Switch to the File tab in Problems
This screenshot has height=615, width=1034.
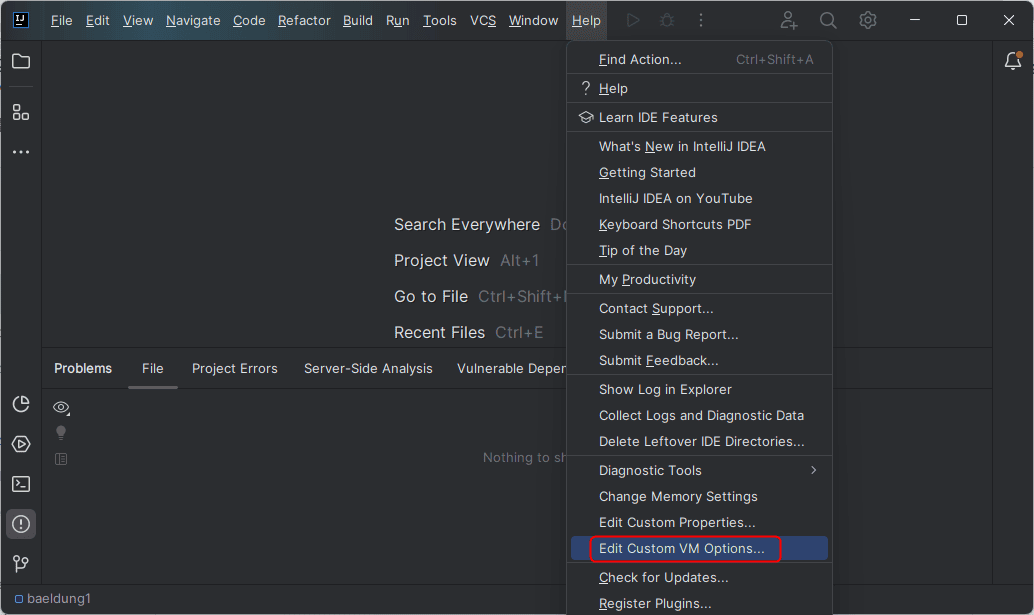coord(152,368)
